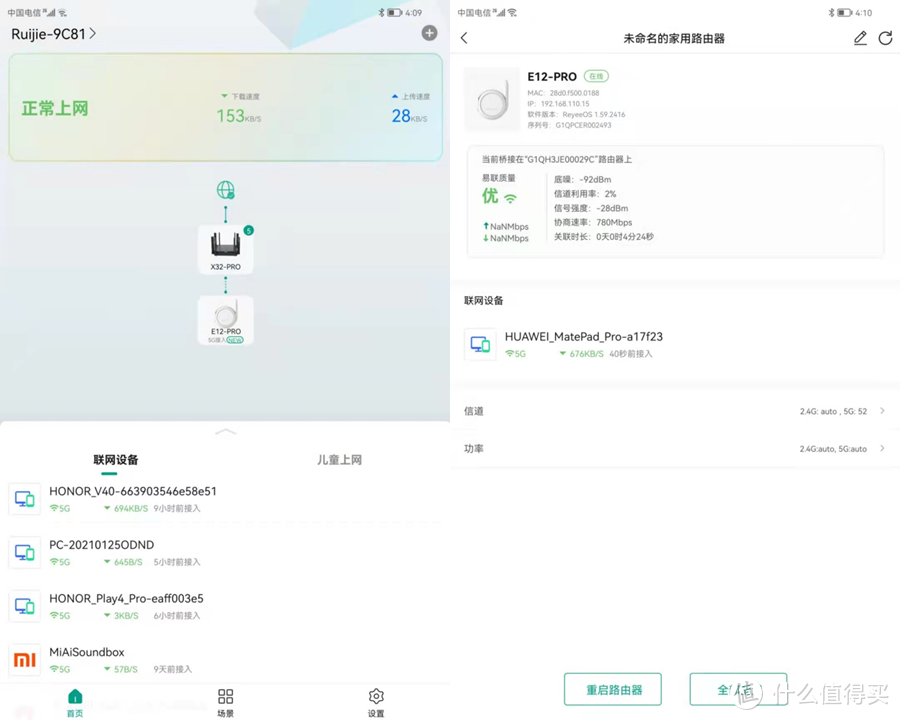Open the 信道 channel settings chevron
This screenshot has width=900, height=720.
point(881,411)
